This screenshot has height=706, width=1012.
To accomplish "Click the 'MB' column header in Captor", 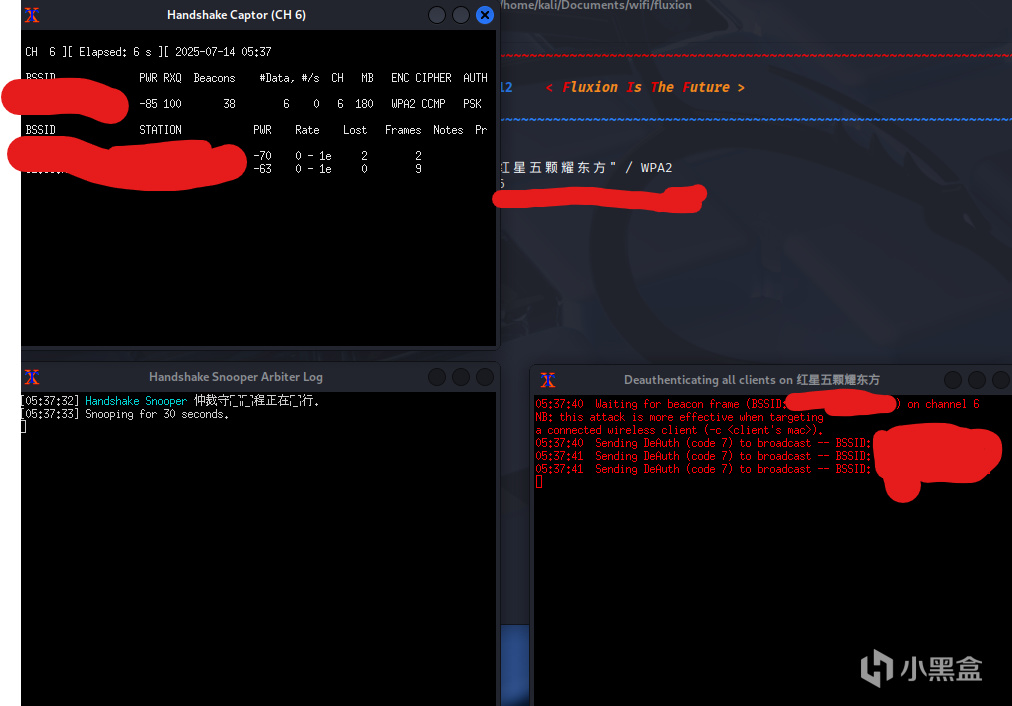I will pyautogui.click(x=367, y=78).
